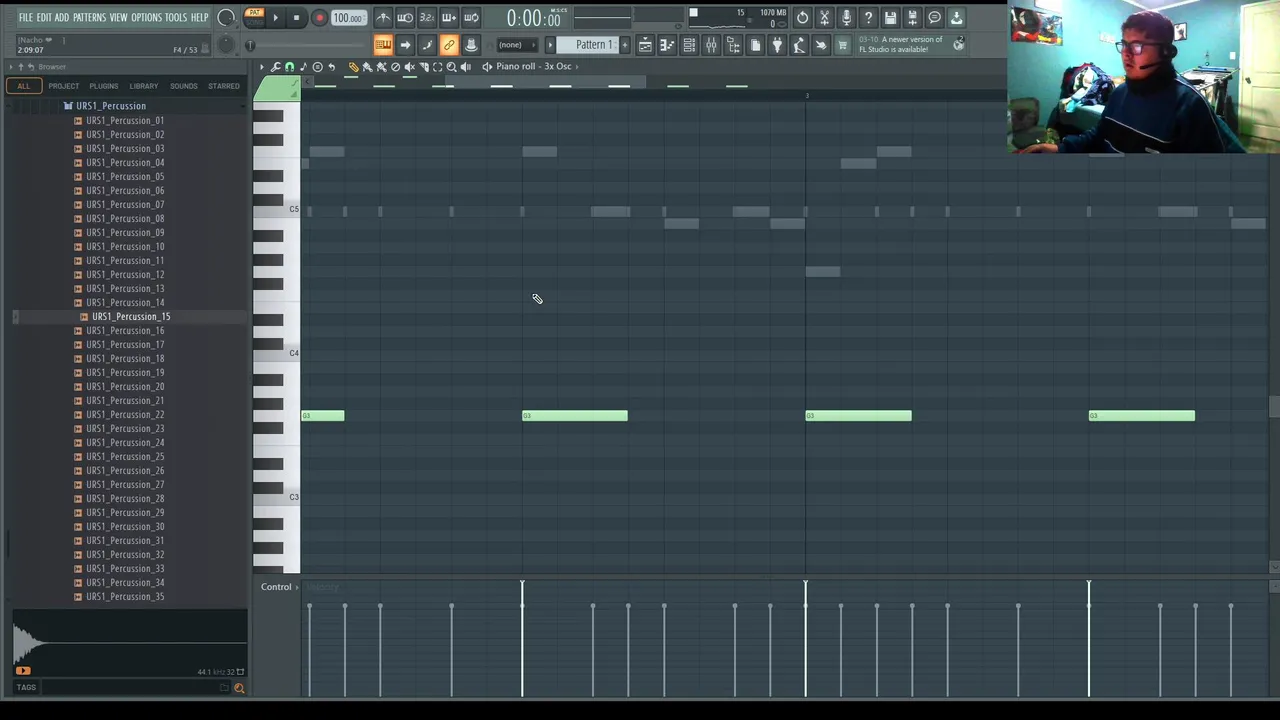Select URS1_Percussion_22 sample
This screenshot has height=720, width=1280.
click(125, 415)
